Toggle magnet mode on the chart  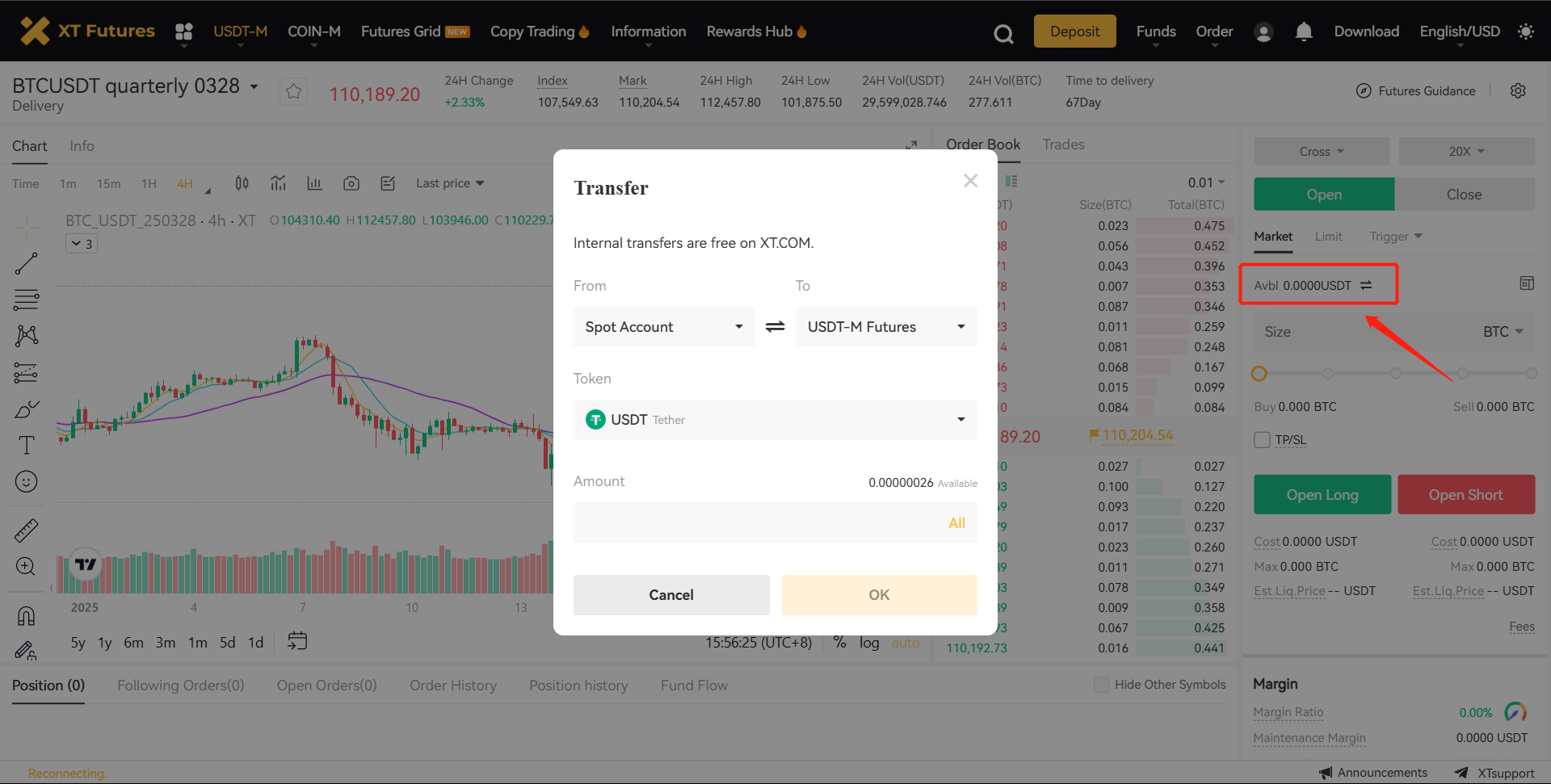tap(26, 616)
